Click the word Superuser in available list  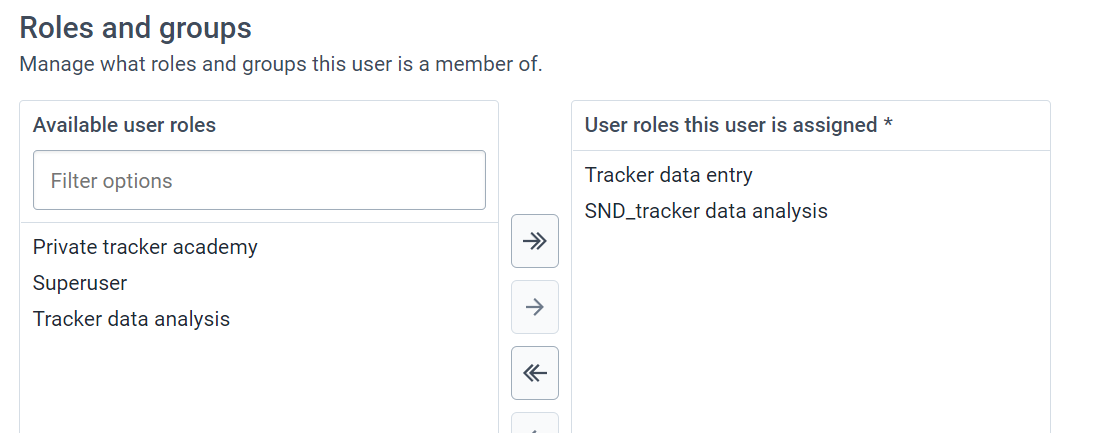click(80, 283)
